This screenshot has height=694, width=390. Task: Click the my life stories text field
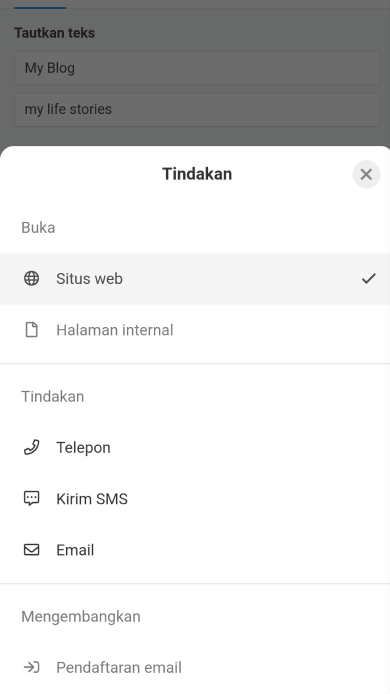coord(197,109)
